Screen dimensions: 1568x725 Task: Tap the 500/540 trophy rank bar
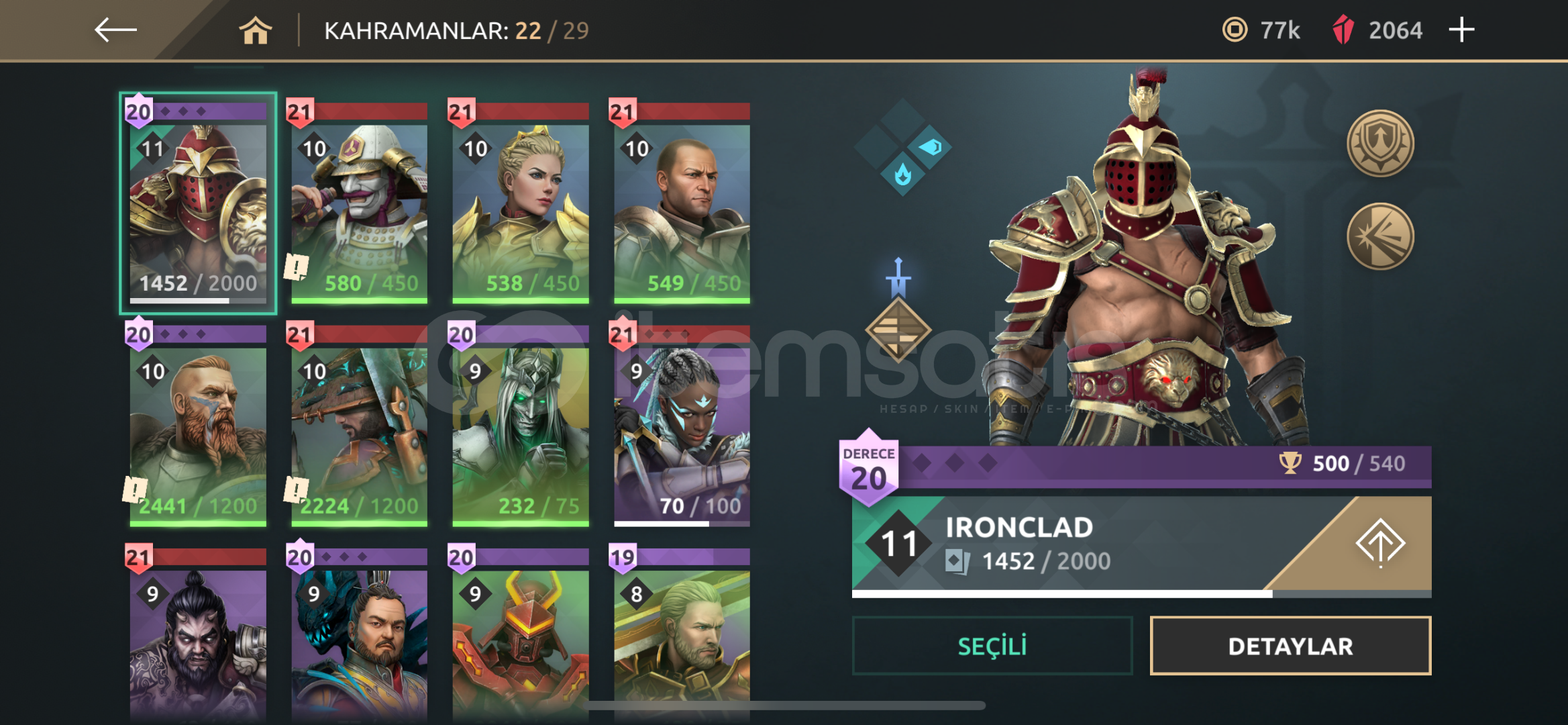[1164, 464]
